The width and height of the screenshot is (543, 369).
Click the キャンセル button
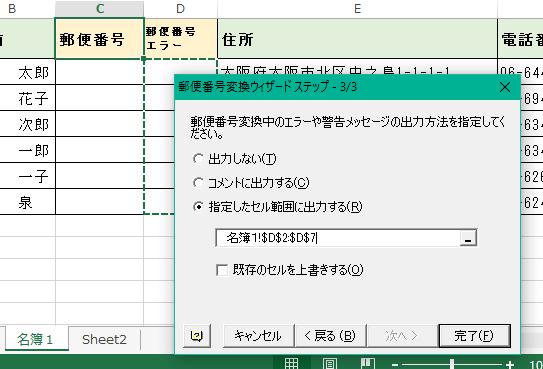[258, 336]
